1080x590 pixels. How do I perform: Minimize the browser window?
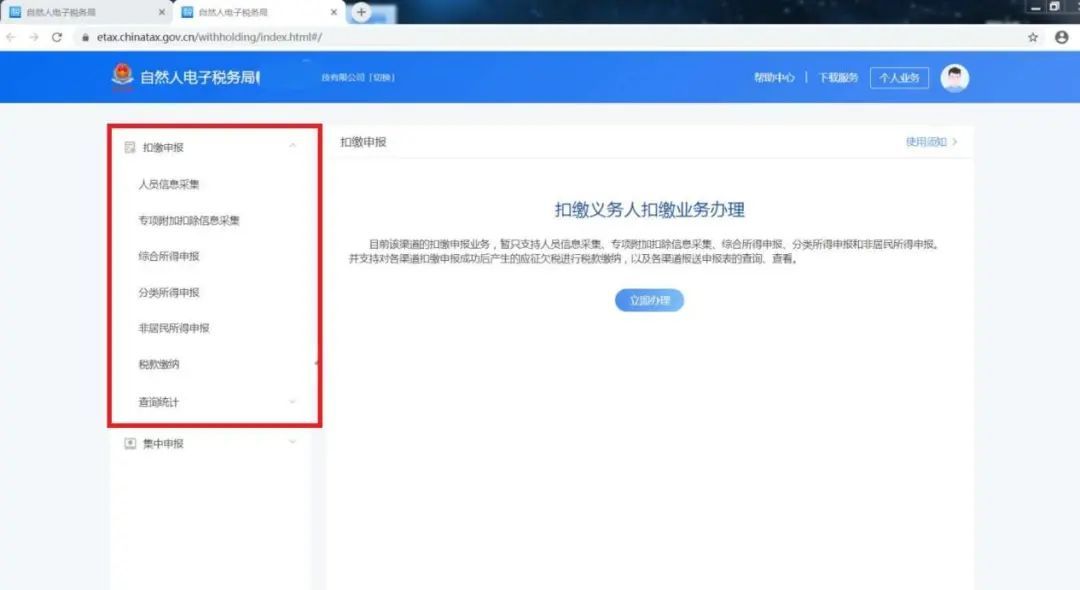(1035, 8)
